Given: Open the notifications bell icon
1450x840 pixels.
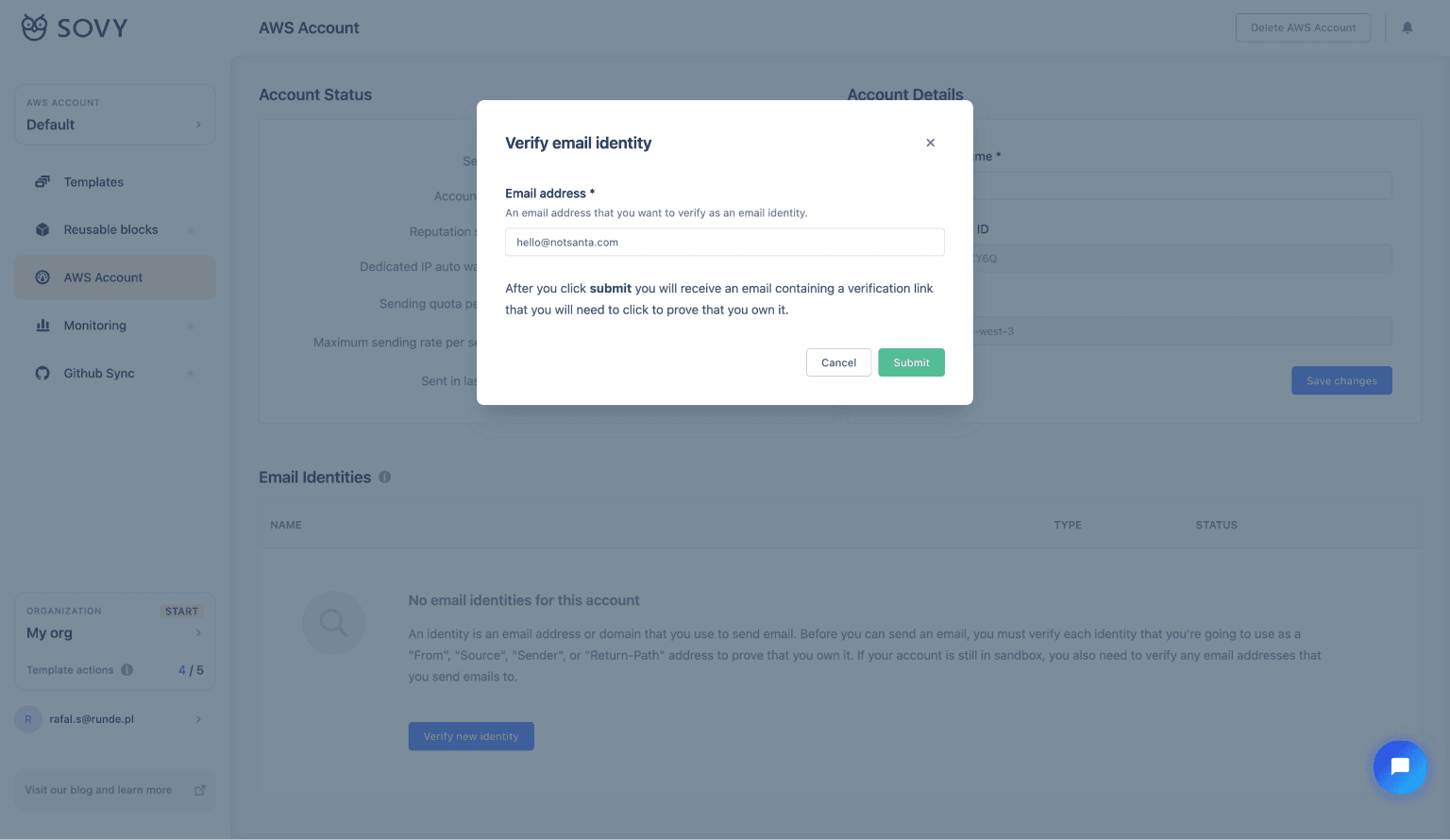Looking at the screenshot, I should 1407,27.
